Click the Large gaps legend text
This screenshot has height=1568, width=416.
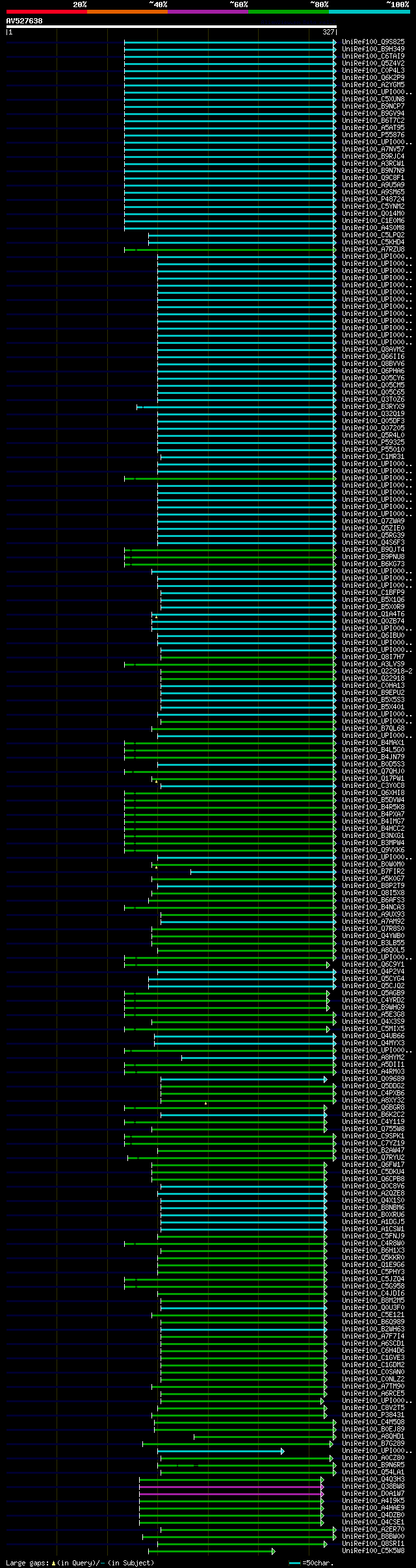point(80,1562)
